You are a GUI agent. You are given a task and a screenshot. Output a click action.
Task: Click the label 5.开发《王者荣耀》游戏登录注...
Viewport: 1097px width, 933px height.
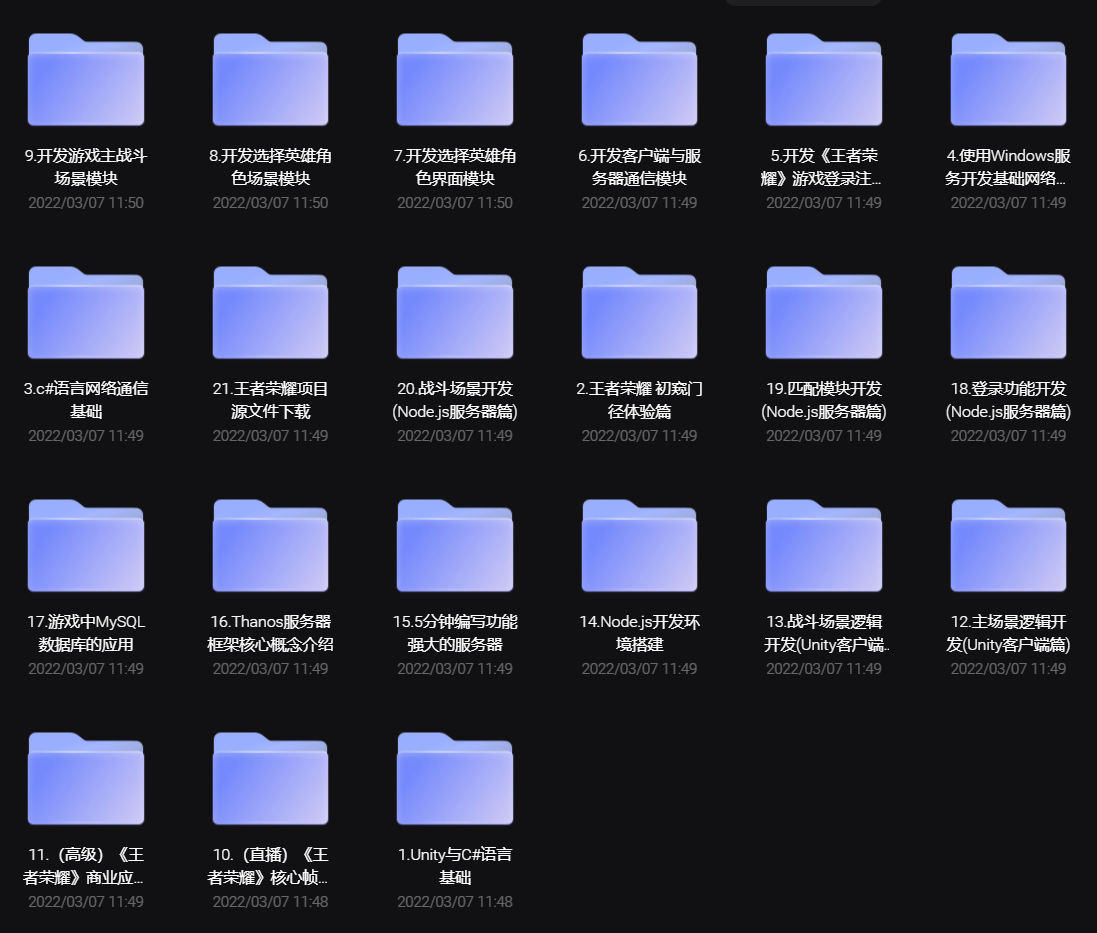click(821, 167)
